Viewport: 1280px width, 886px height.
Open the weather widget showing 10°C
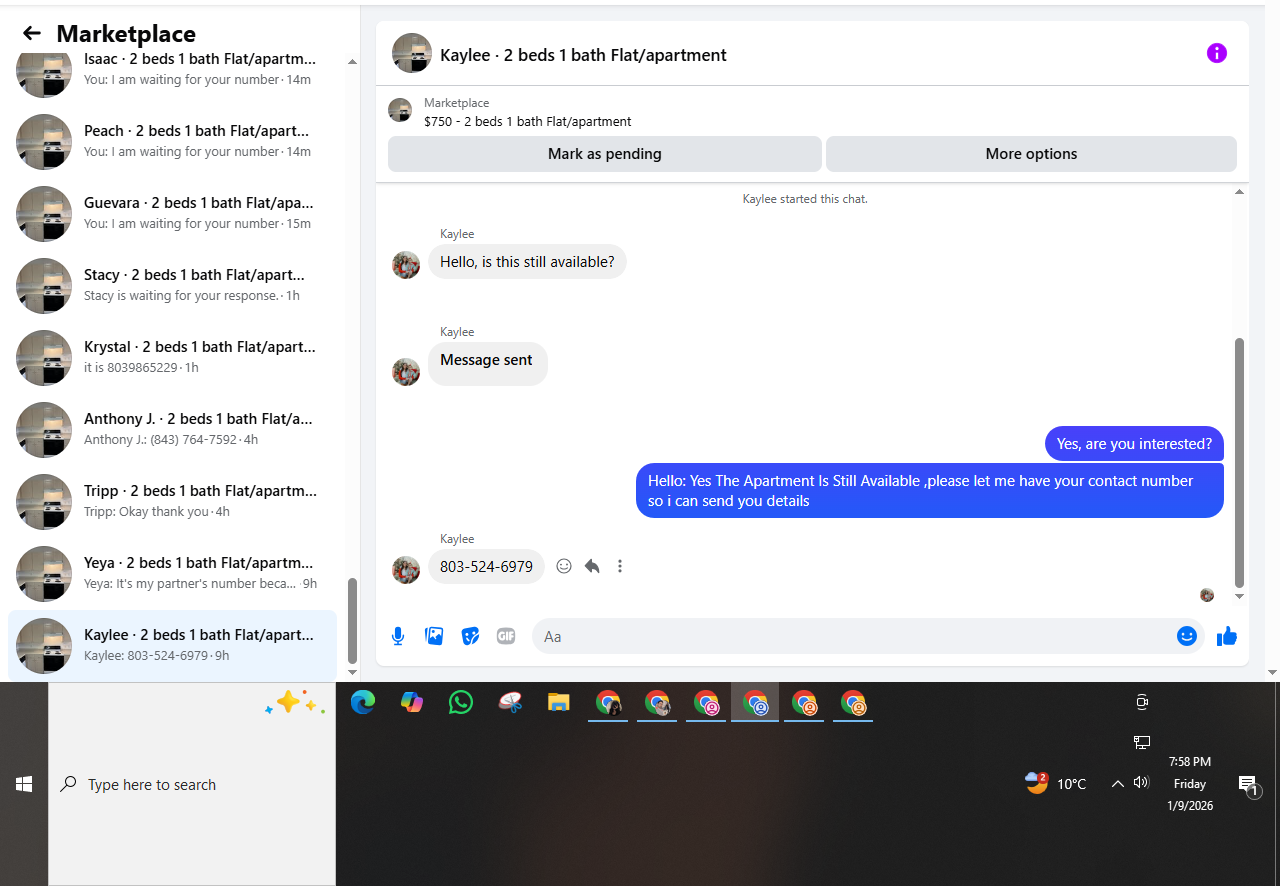(1056, 783)
